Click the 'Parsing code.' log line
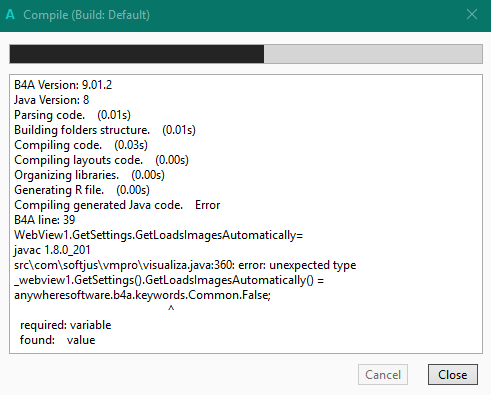491x395 pixels. click(x=72, y=115)
